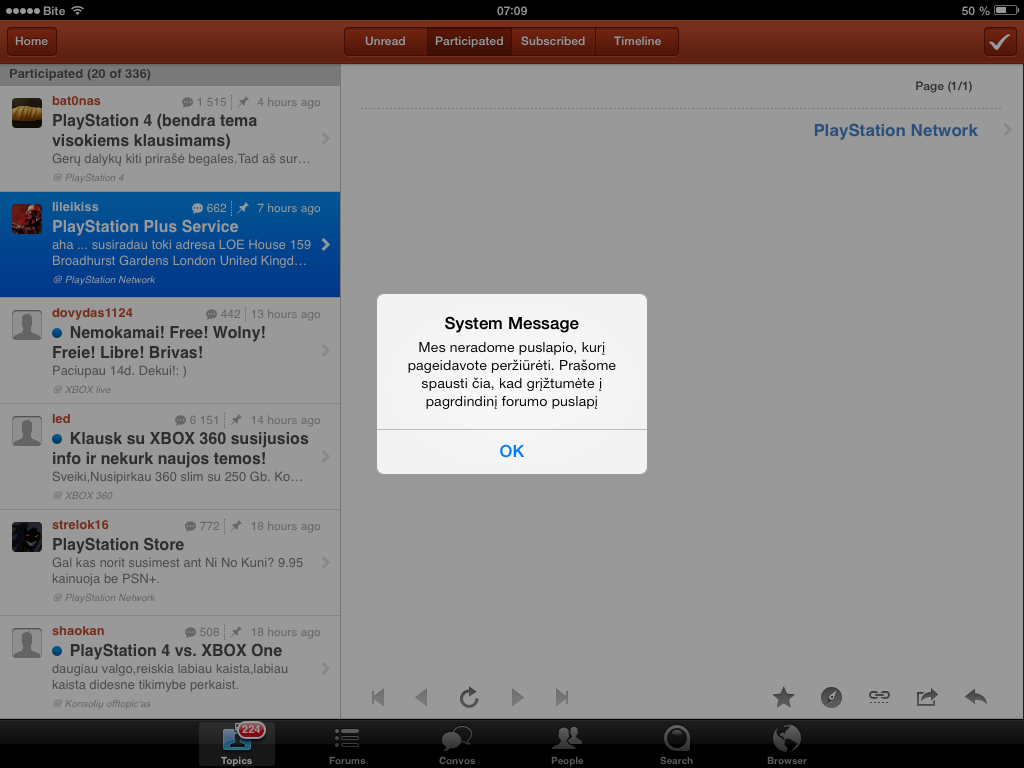Tap @ XBOX live forum label

(x=82, y=389)
